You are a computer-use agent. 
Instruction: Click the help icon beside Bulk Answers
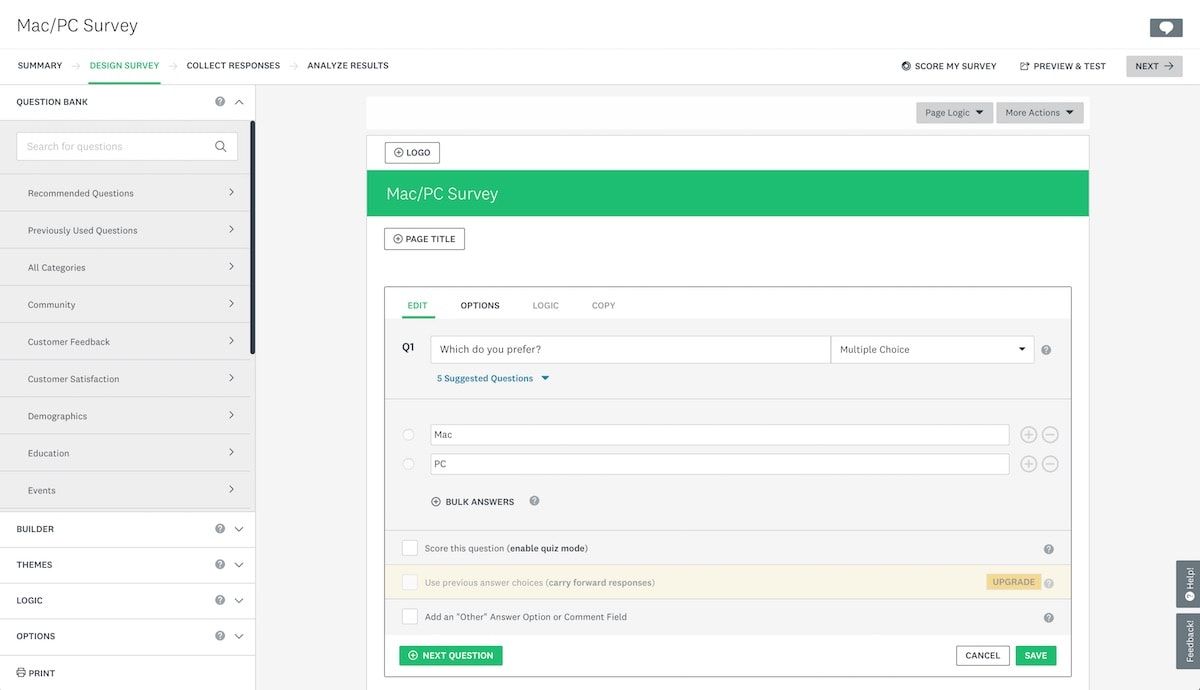point(534,501)
